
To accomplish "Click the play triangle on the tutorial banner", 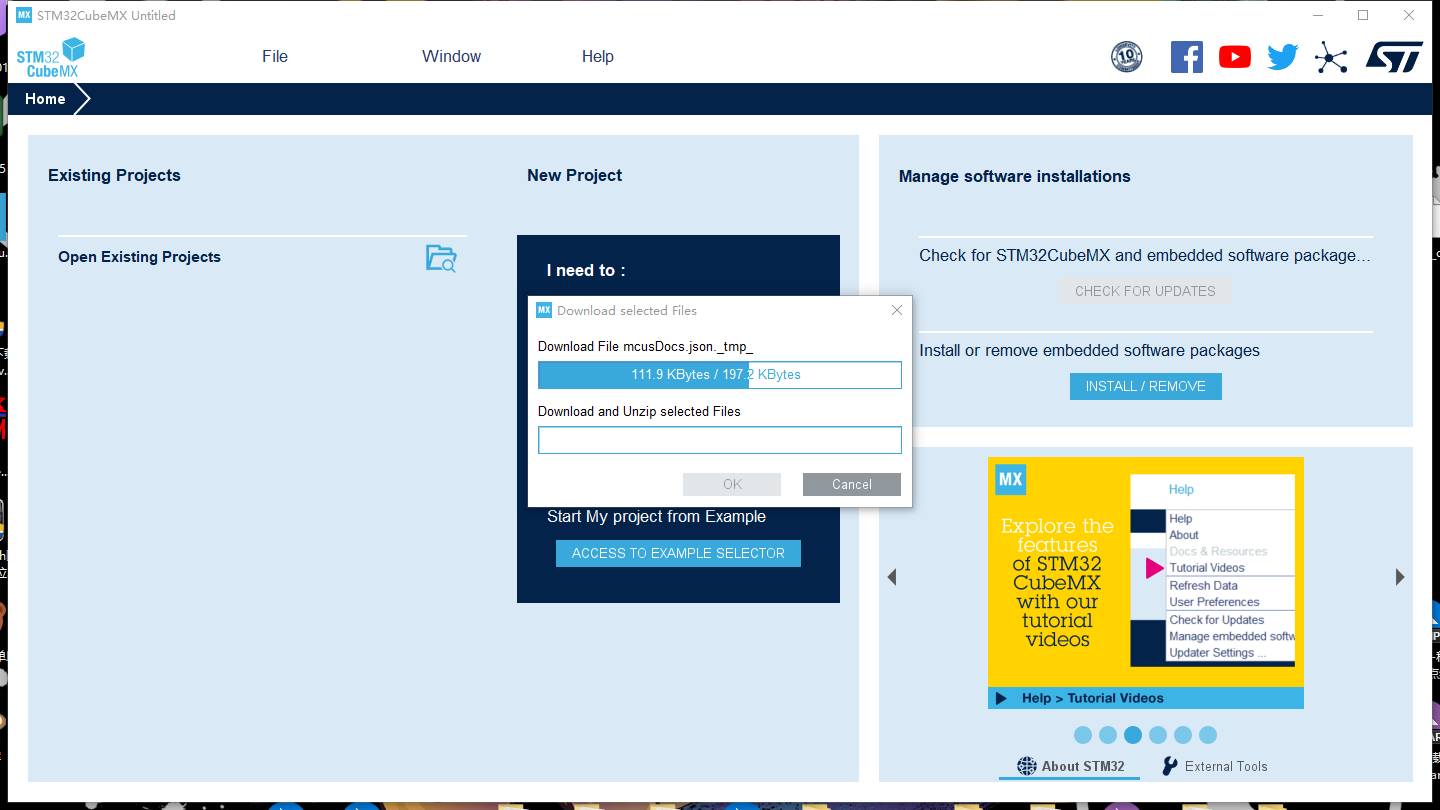I will 1002,698.
